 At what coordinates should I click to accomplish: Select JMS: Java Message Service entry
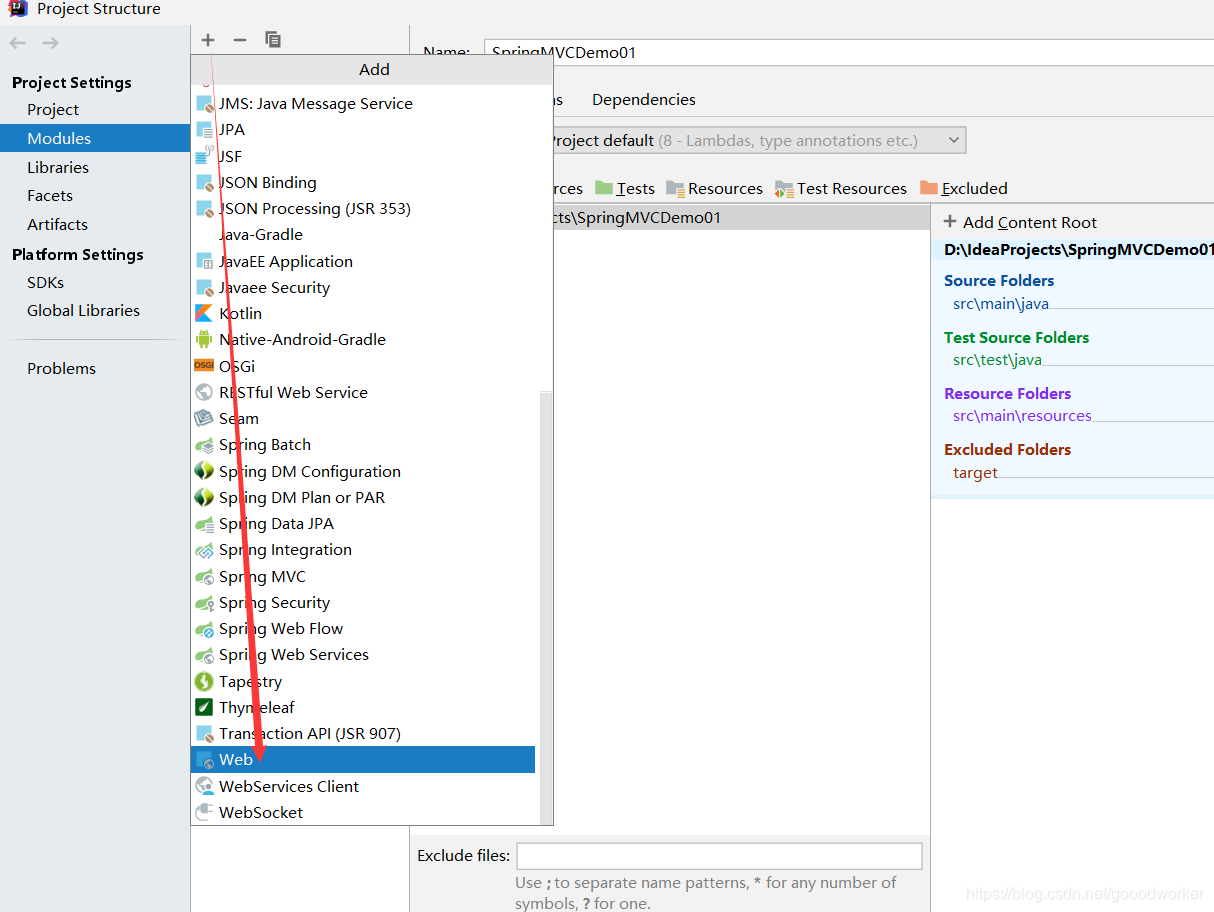[x=365, y=103]
